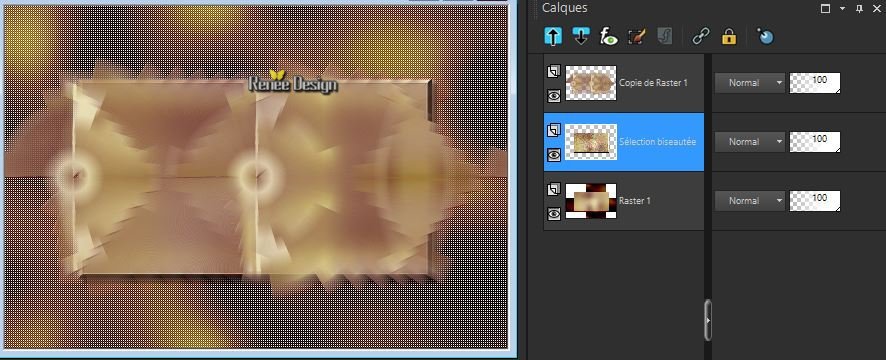Click the edit selection brush icon
Viewport: 886px width, 360px height.
[x=637, y=37]
